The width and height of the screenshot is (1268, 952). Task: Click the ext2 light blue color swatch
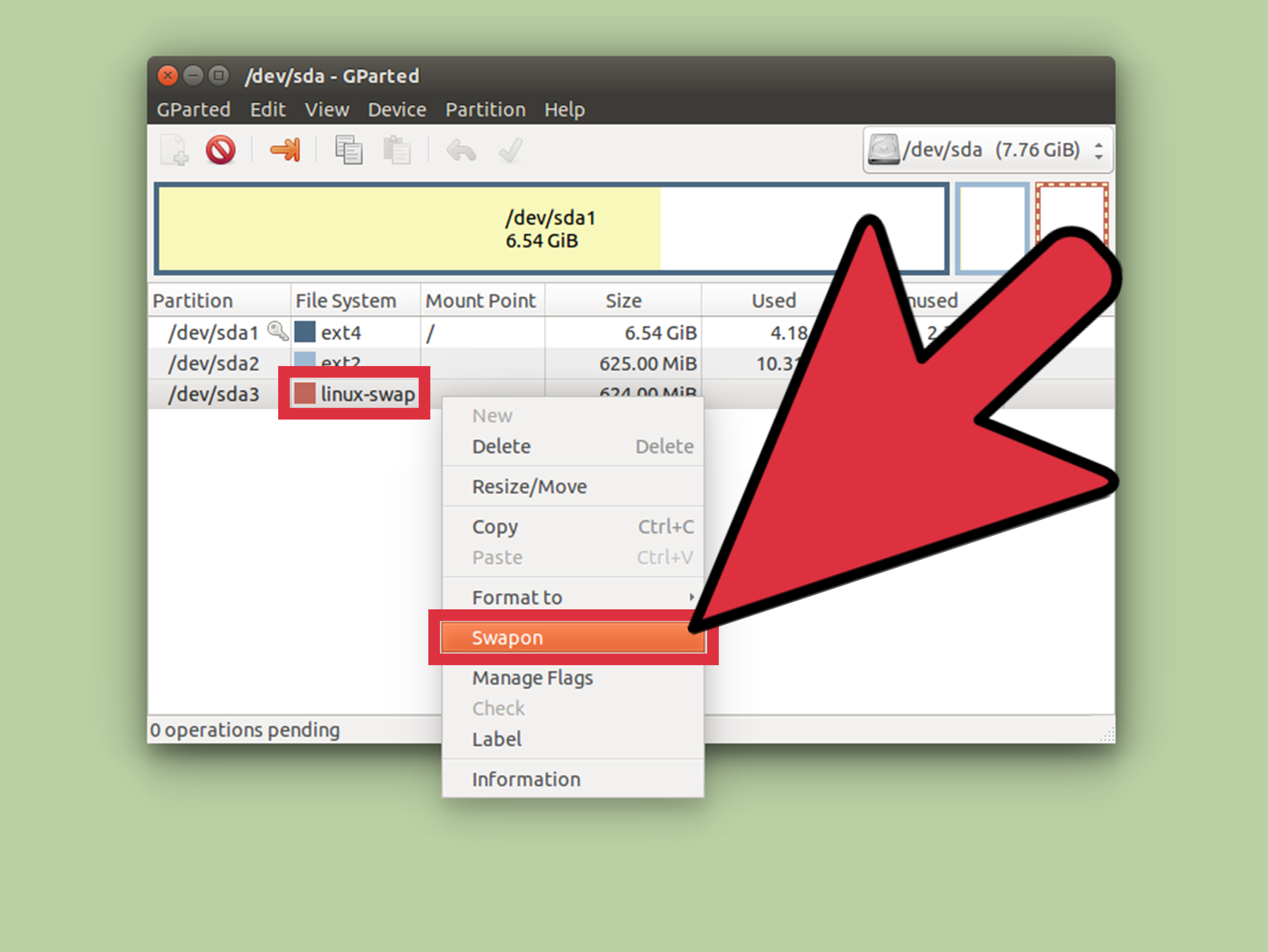coord(305,359)
